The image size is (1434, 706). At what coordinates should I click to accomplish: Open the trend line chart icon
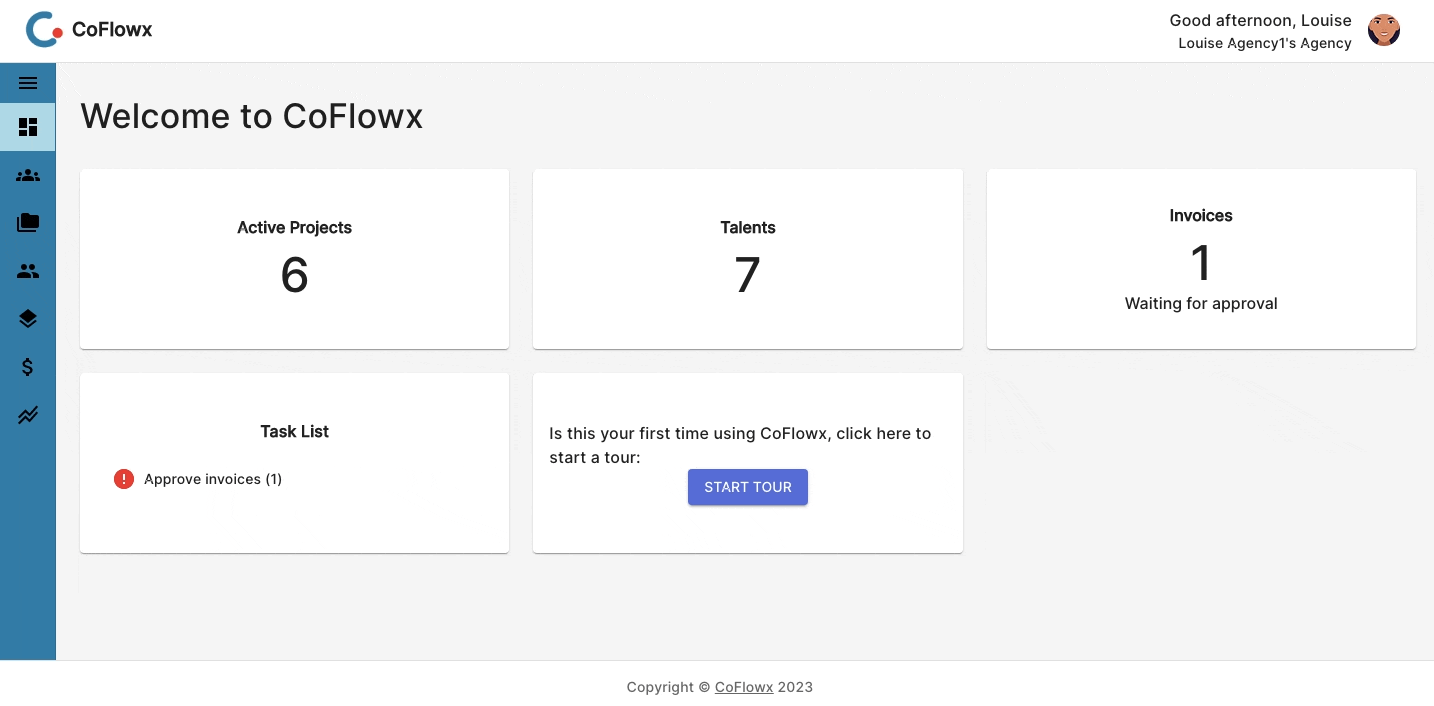point(28,415)
